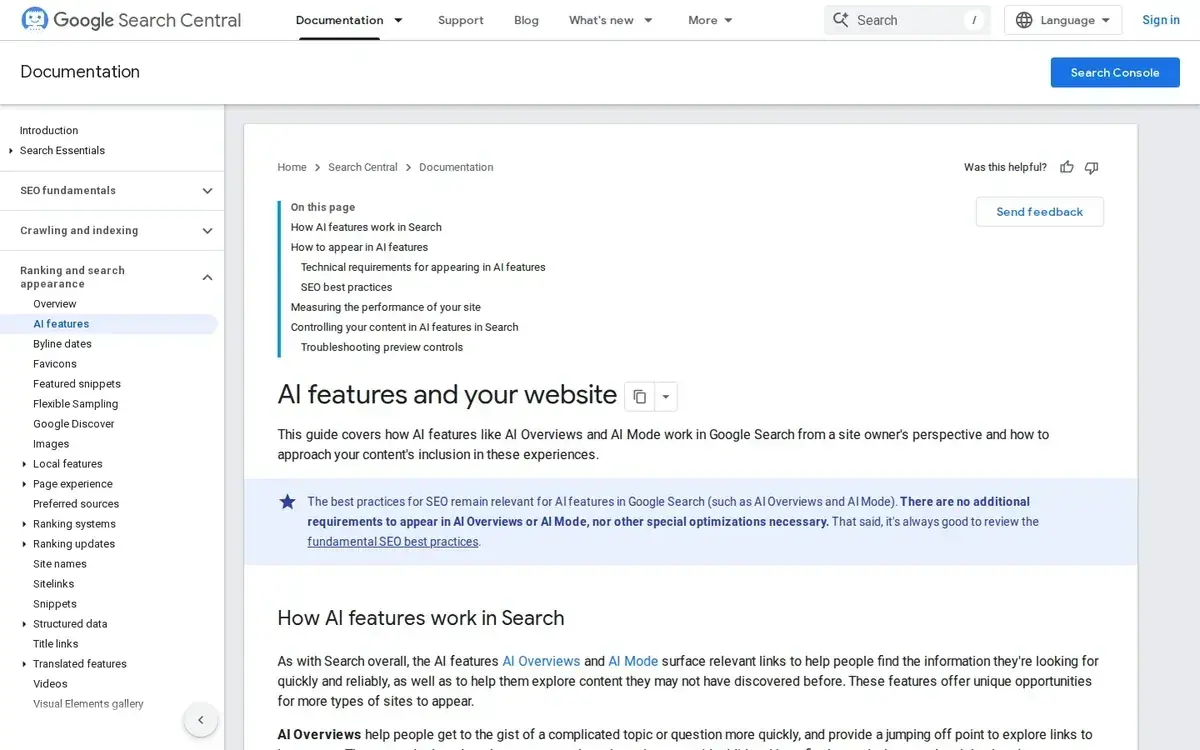Image resolution: width=1200 pixels, height=750 pixels.
Task: Click the search sparkle icon
Action: coord(840,20)
